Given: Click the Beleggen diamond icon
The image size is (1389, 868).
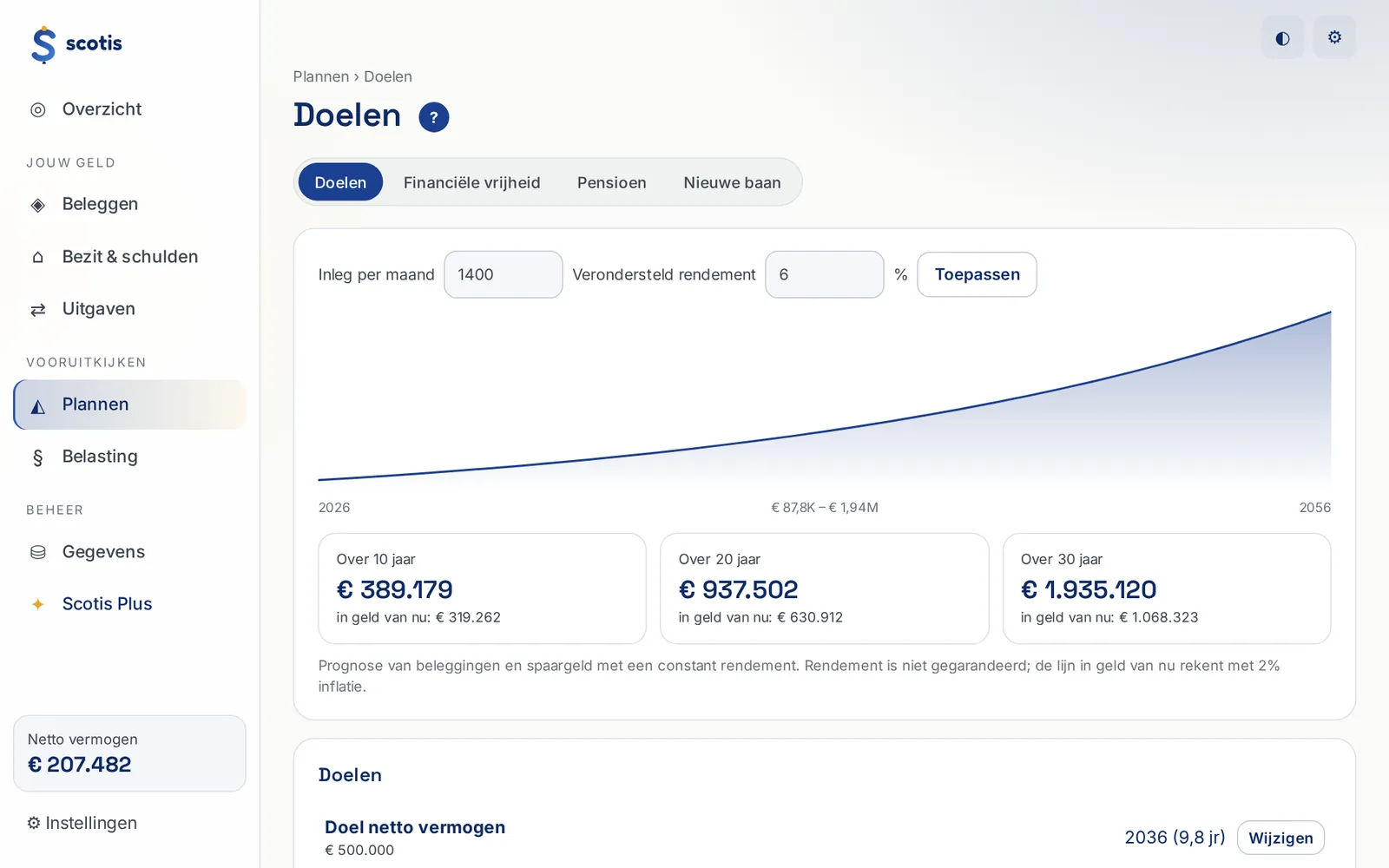Looking at the screenshot, I should [38, 205].
